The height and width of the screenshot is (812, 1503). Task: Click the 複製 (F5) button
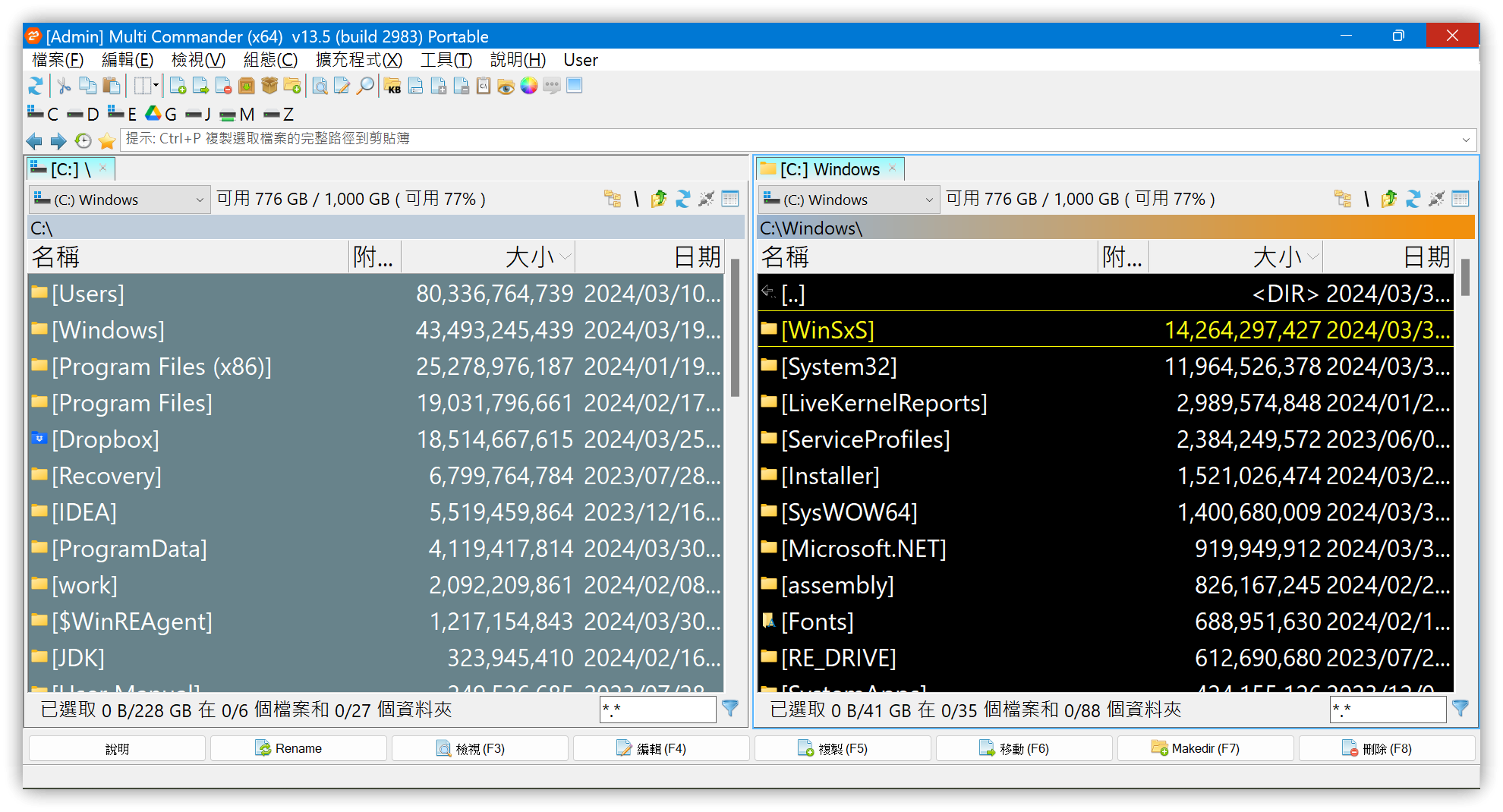coord(843,748)
